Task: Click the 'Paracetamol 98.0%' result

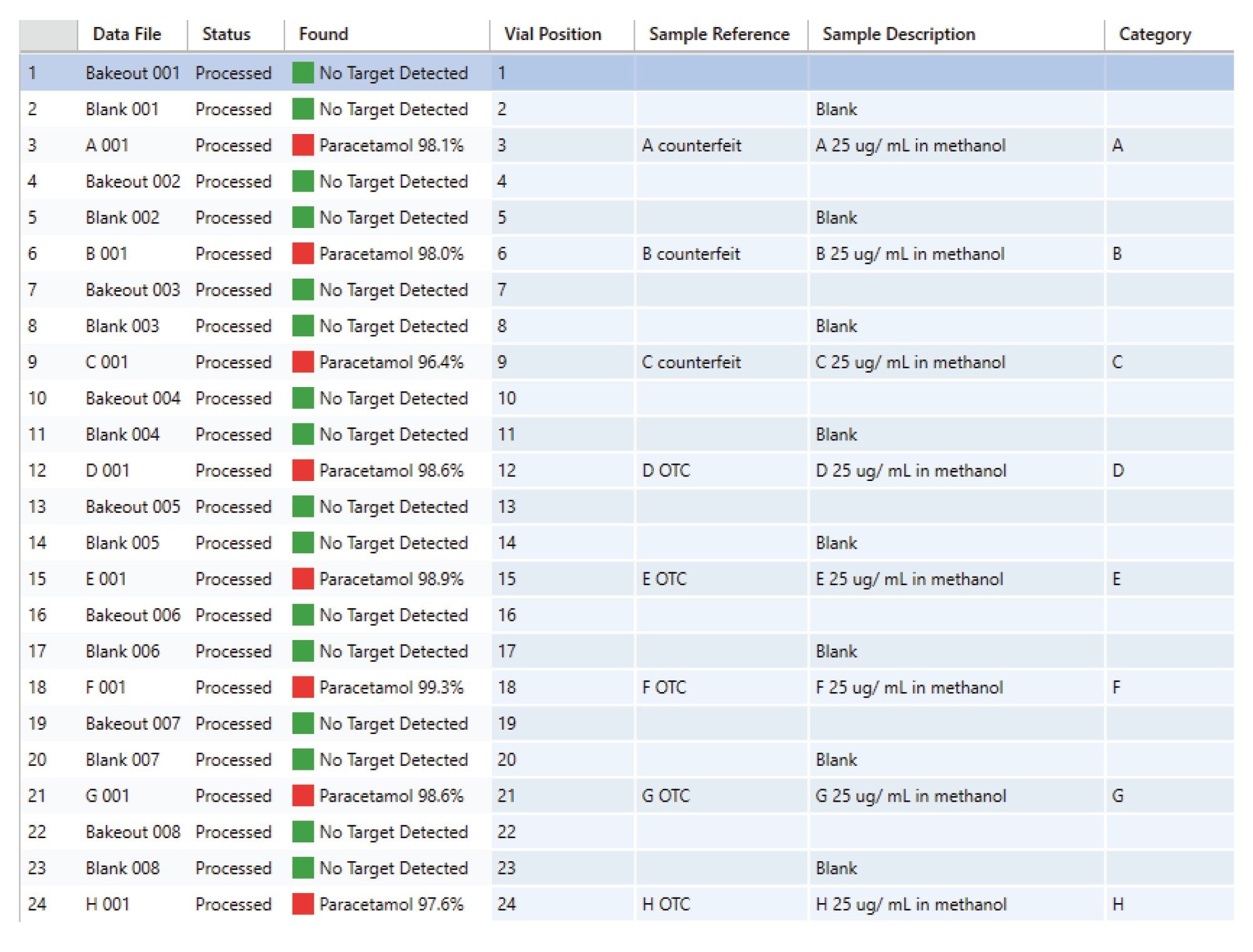Action: point(392,254)
